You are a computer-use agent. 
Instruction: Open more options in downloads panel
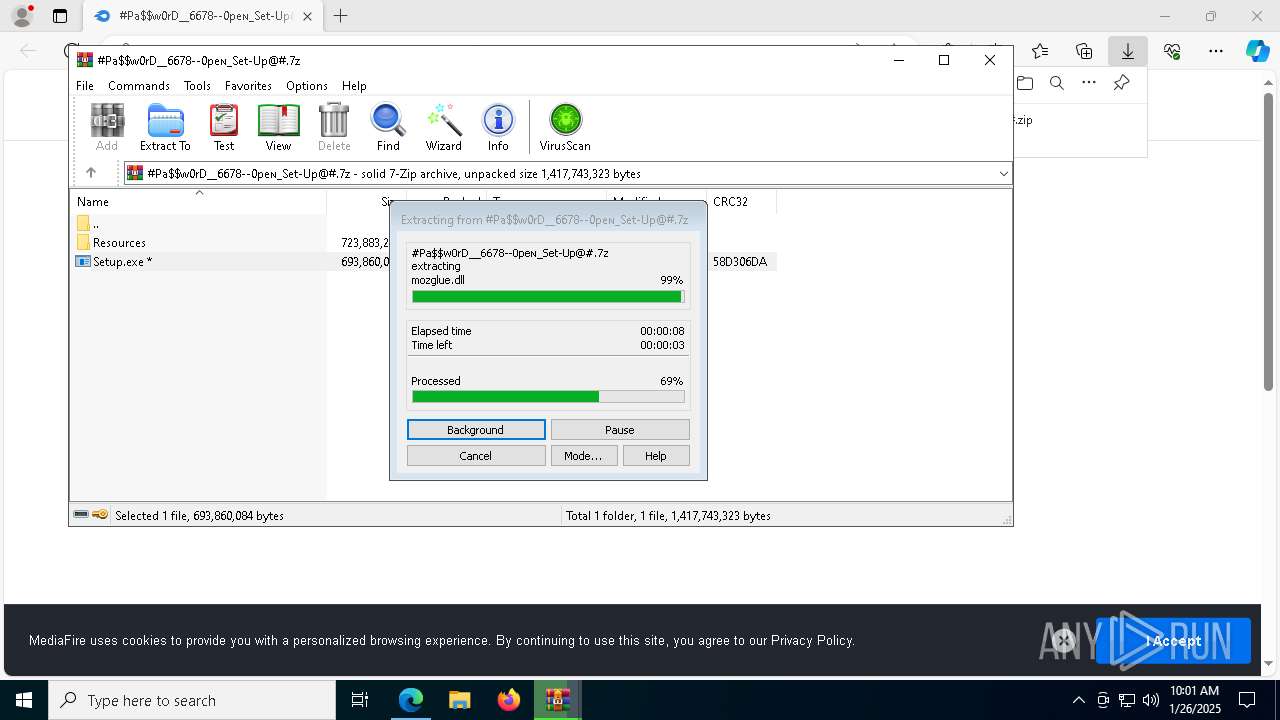point(1089,83)
